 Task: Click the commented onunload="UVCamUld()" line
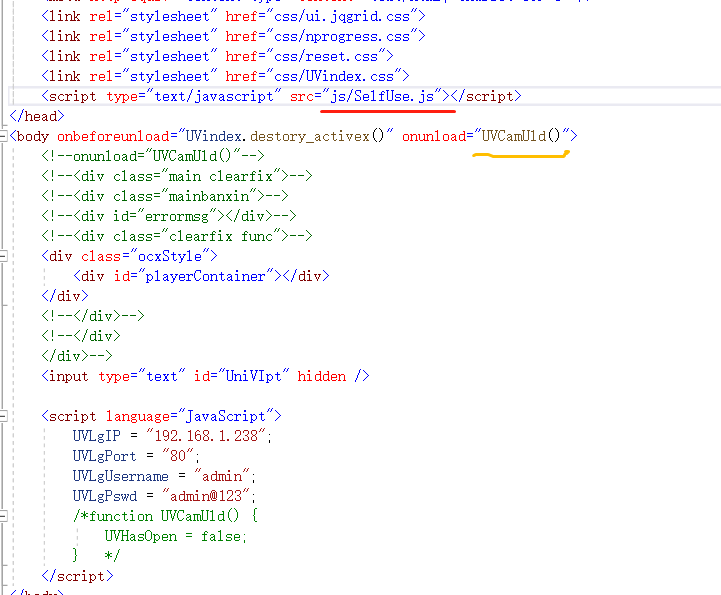[153, 156]
